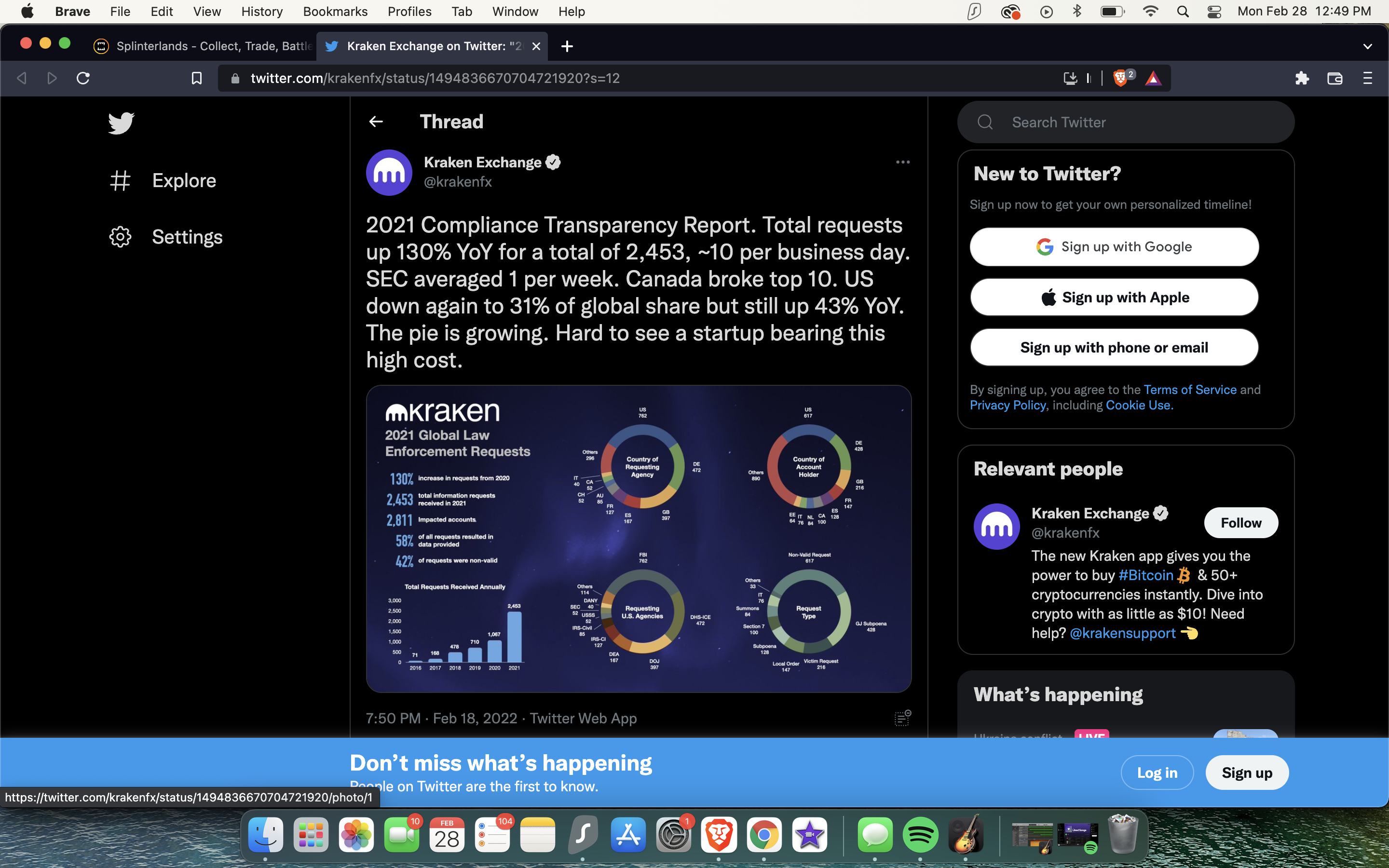Viewport: 1389px width, 868px height.
Task: Open the Bookmarks menu
Action: pos(335,12)
